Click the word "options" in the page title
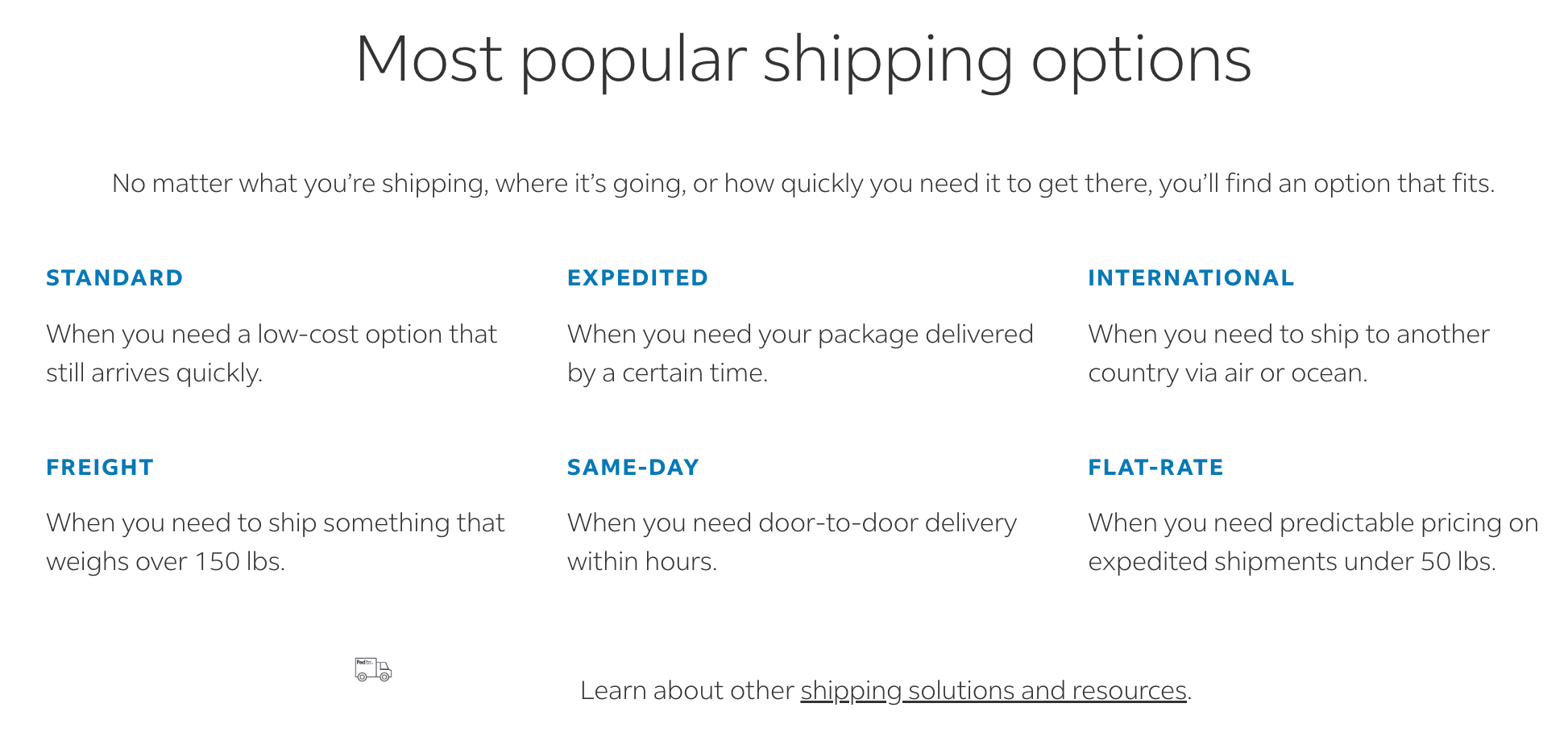Screen dimensions: 1568x745 (x=1141, y=60)
